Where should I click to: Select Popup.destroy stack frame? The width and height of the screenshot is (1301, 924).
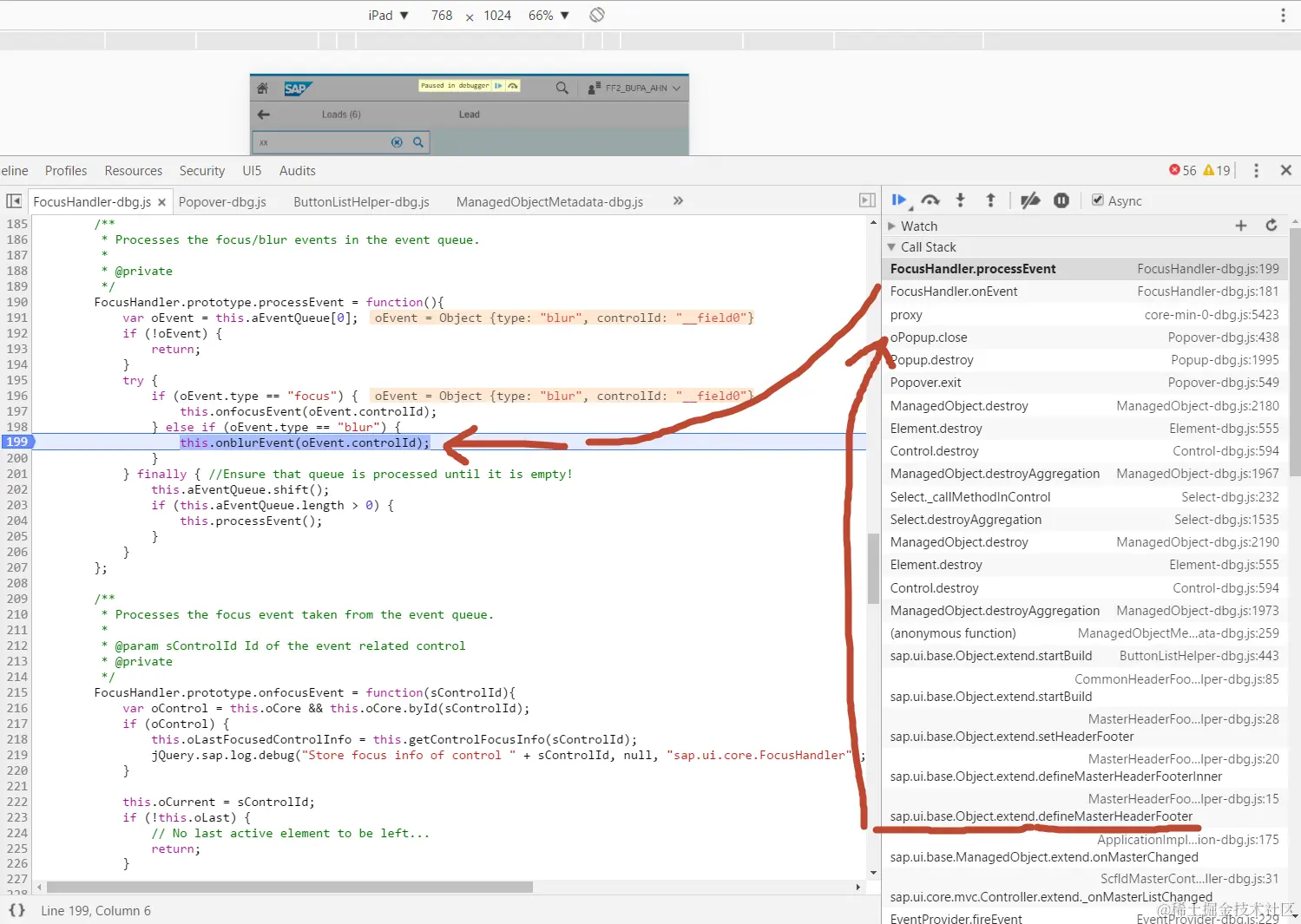point(1084,360)
